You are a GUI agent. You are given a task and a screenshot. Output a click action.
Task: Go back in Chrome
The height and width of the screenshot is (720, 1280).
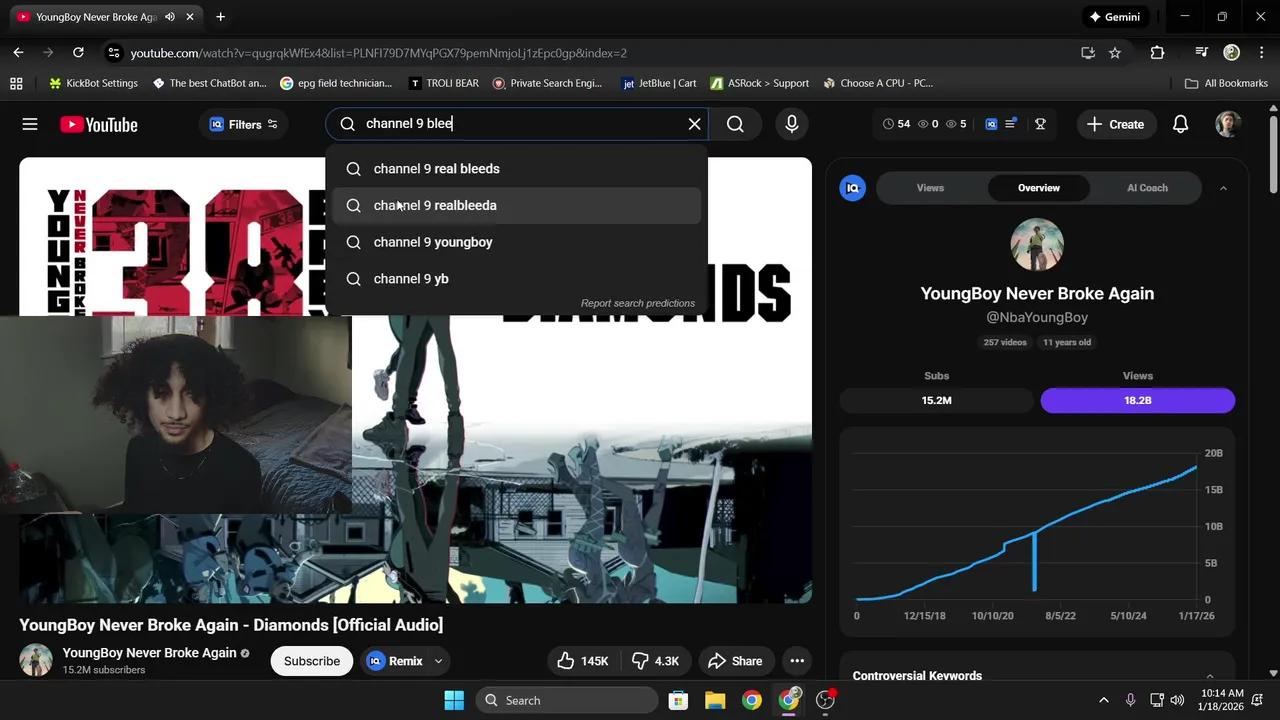[x=18, y=52]
